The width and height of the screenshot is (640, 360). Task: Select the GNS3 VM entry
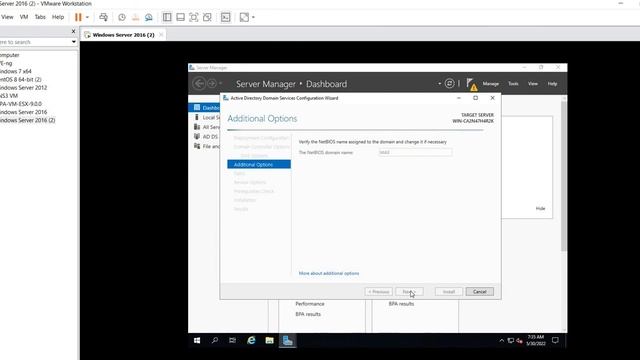(x=9, y=96)
